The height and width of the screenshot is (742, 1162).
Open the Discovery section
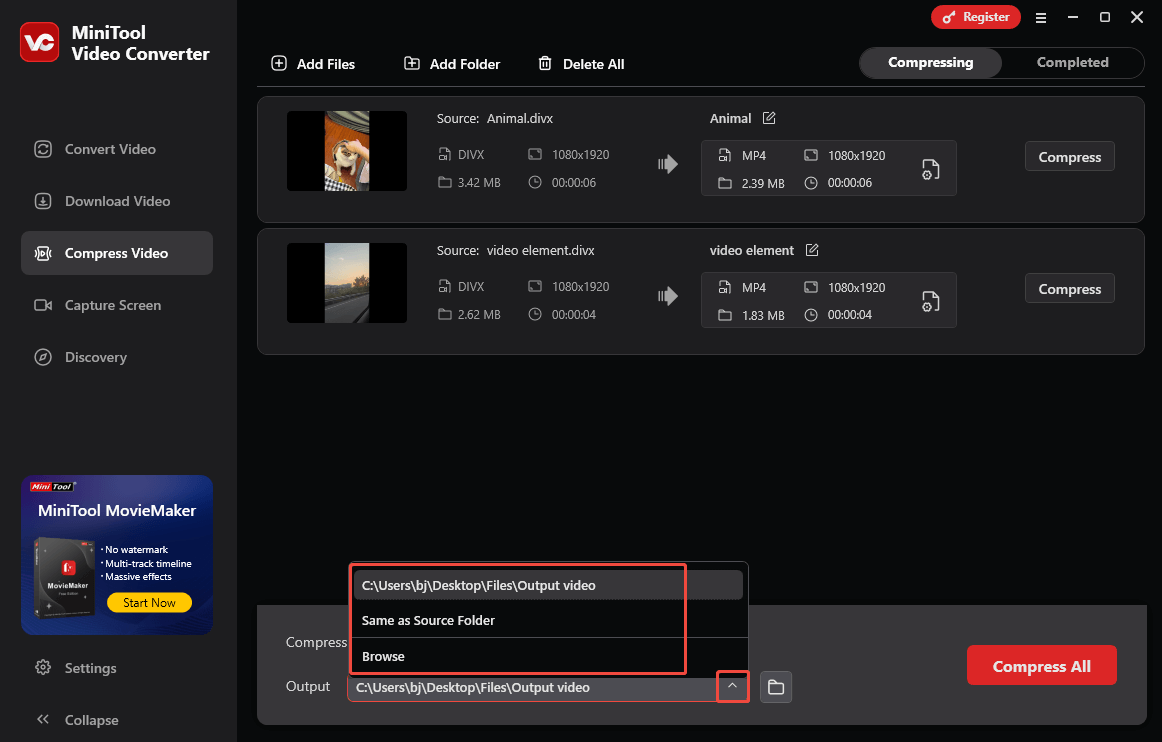pos(95,357)
